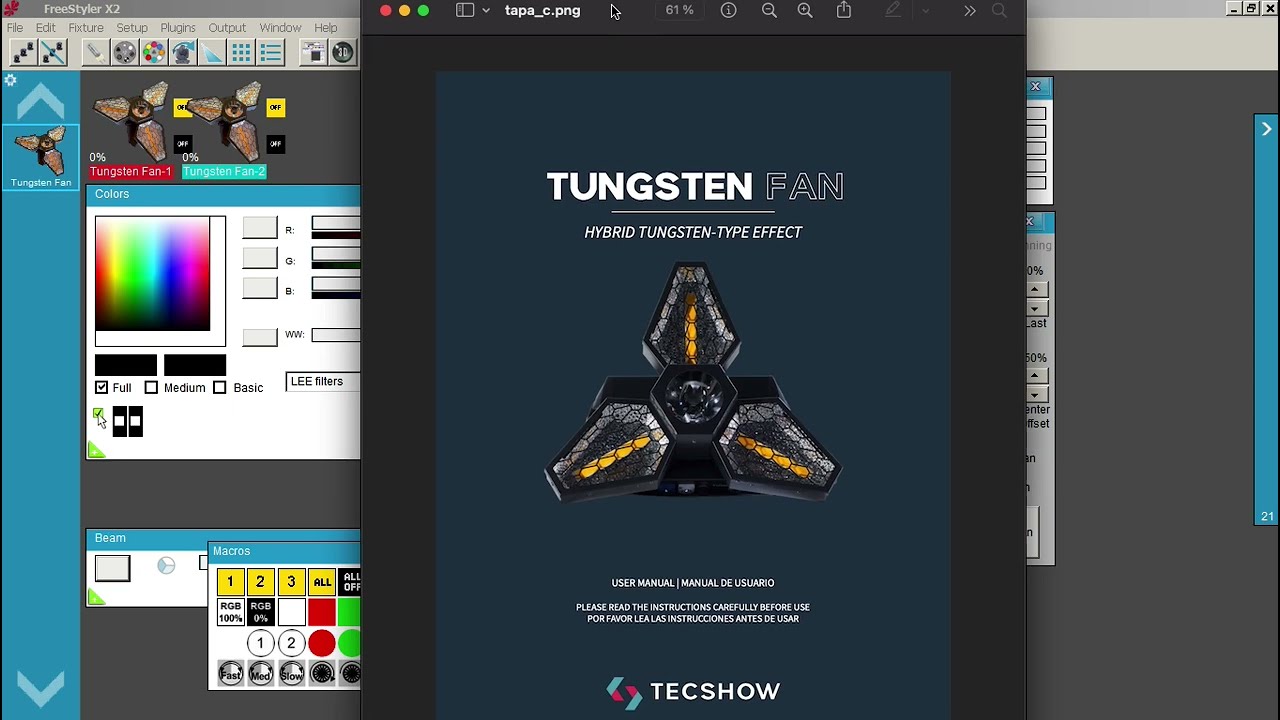1280x720 pixels.
Task: Open the color wheel toolbar icon
Action: pyautogui.click(x=153, y=52)
